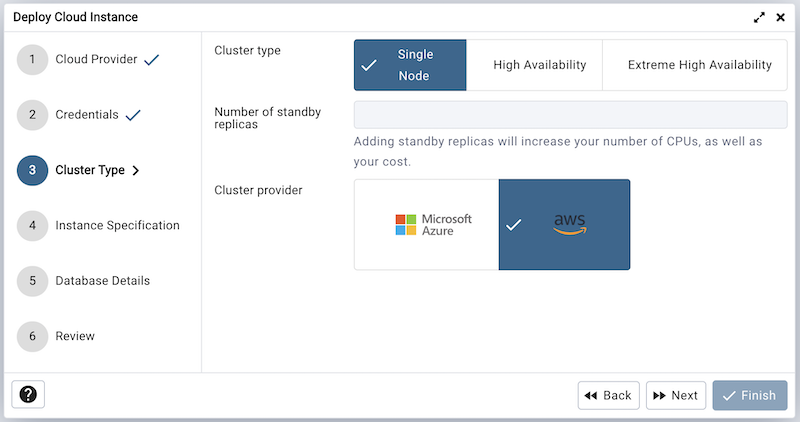Image resolution: width=800 pixels, height=422 pixels.
Task: Click the step 3 circle icon
Action: tap(32, 170)
